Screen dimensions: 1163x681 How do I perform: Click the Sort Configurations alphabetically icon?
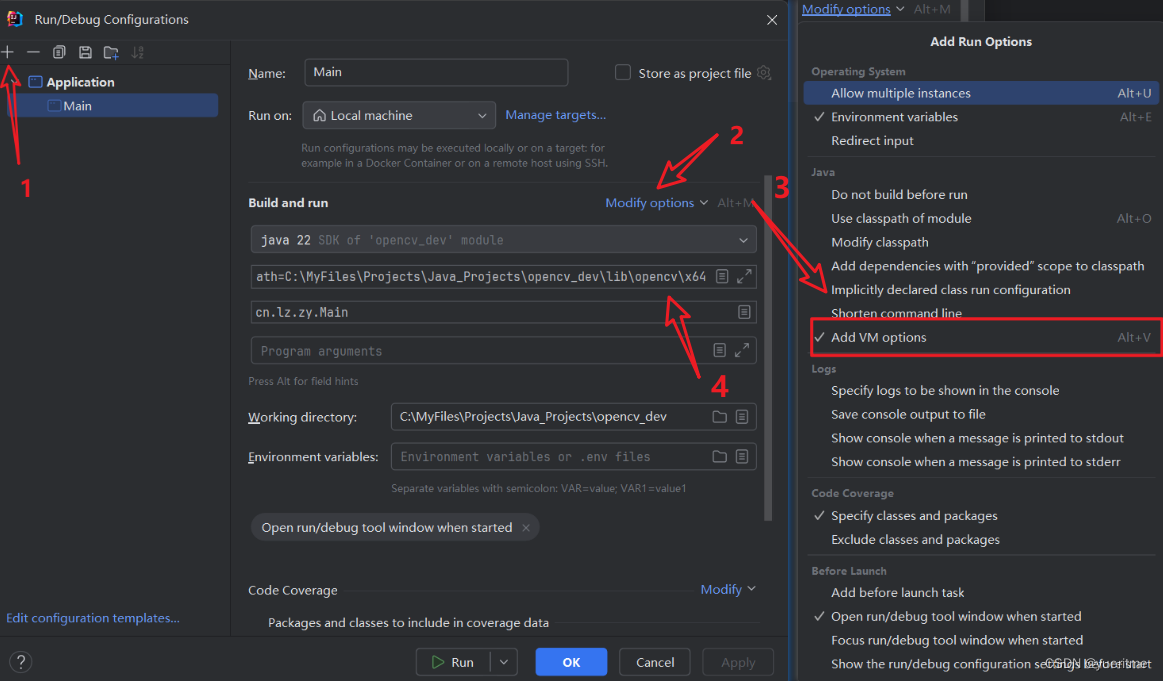coord(135,51)
